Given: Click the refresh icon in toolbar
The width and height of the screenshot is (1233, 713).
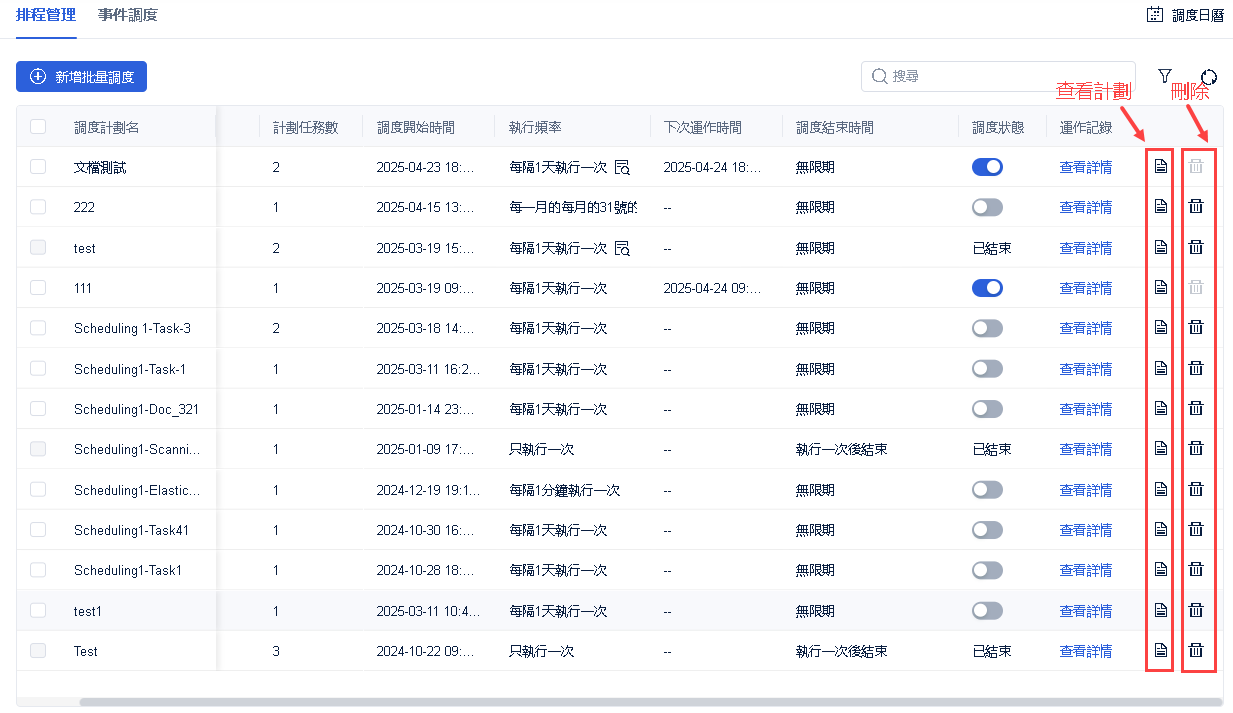Looking at the screenshot, I should pos(1209,77).
